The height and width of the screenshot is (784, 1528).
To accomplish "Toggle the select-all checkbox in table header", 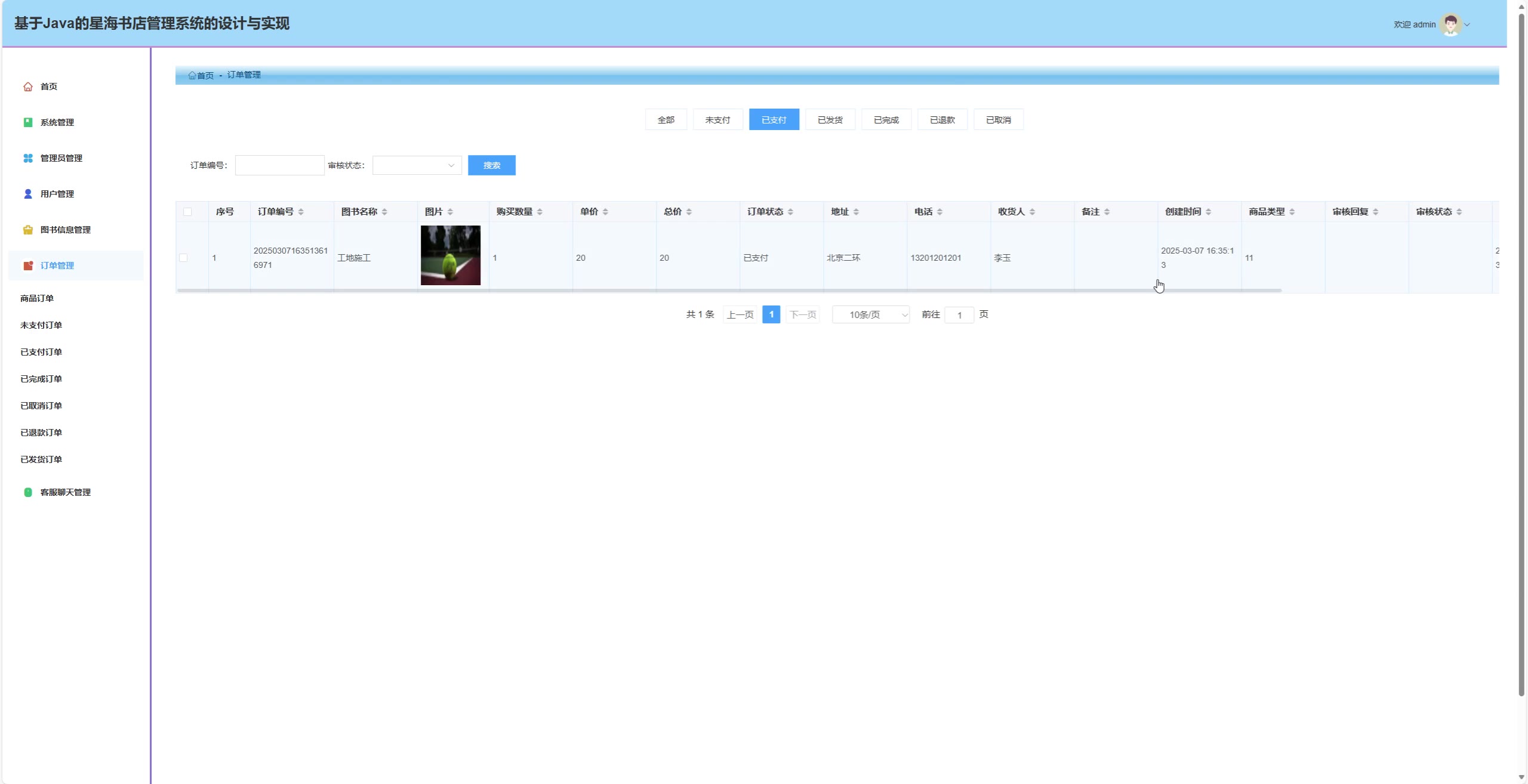I will click(187, 212).
